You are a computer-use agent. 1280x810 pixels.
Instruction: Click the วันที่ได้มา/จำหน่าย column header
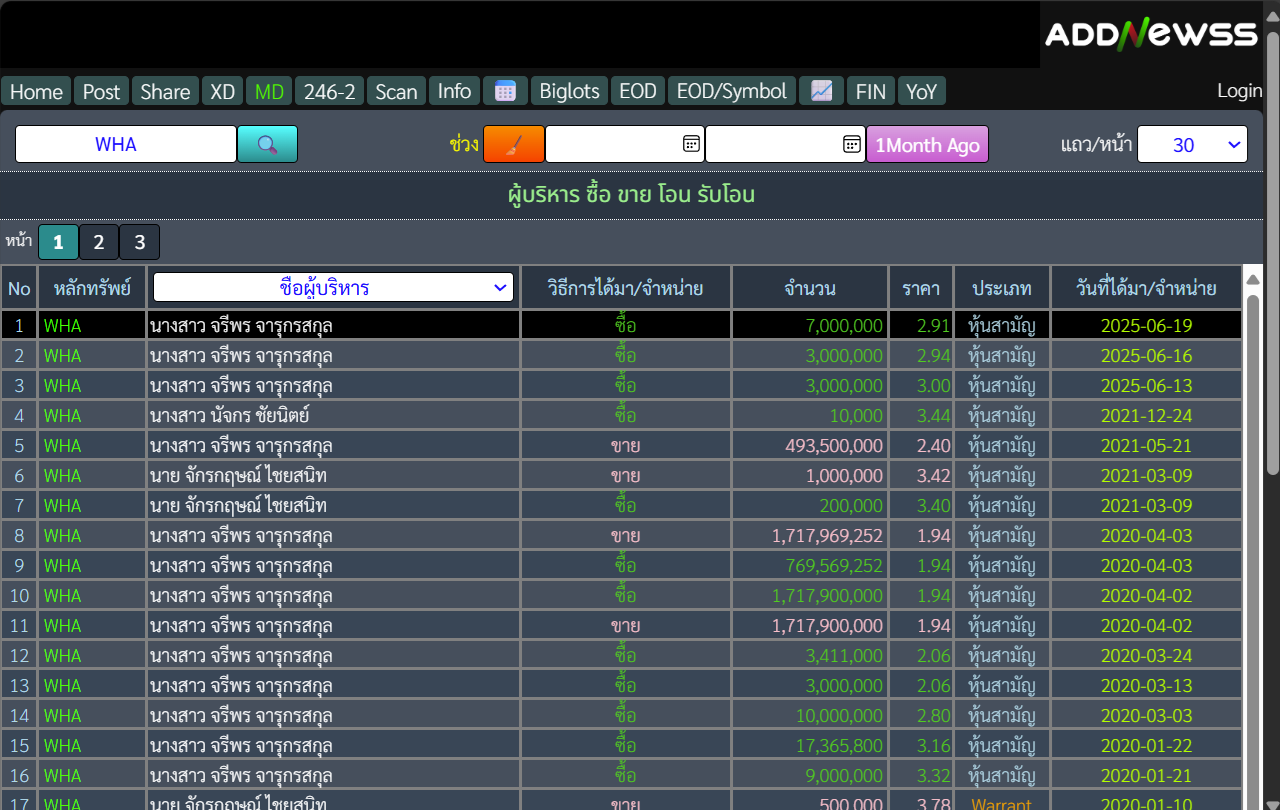(x=1146, y=288)
